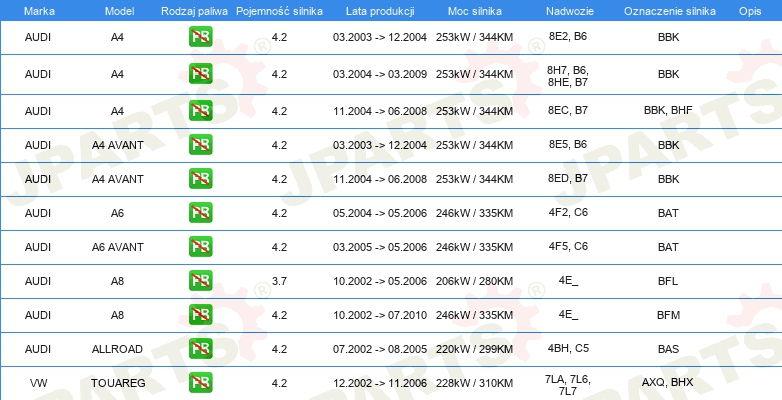The height and width of the screenshot is (400, 782).
Task: Click the fuel icon in the 8EC, B7 row
Action: click(200, 111)
